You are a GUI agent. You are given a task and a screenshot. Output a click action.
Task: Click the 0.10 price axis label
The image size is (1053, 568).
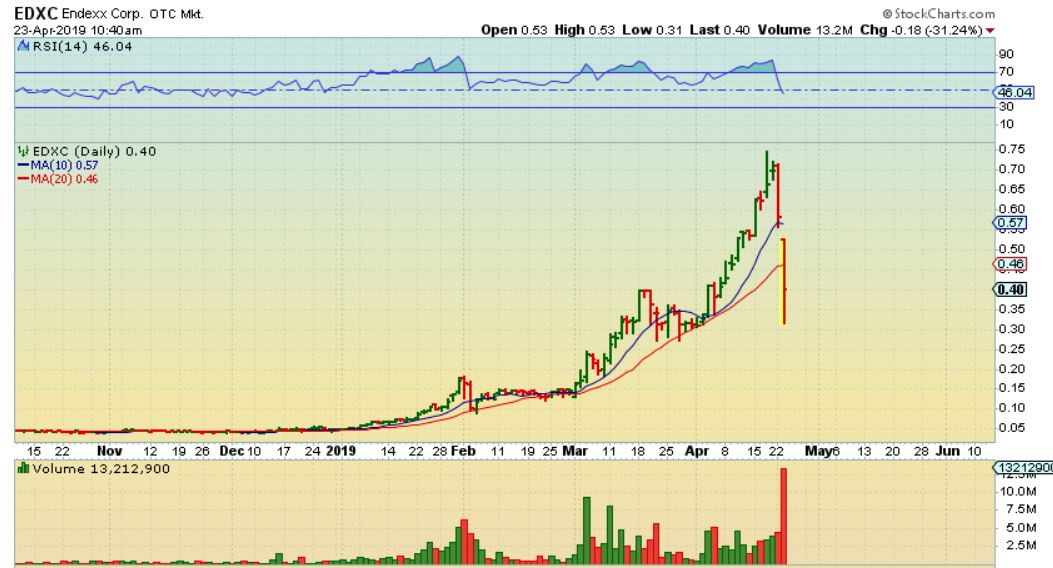coord(1011,408)
